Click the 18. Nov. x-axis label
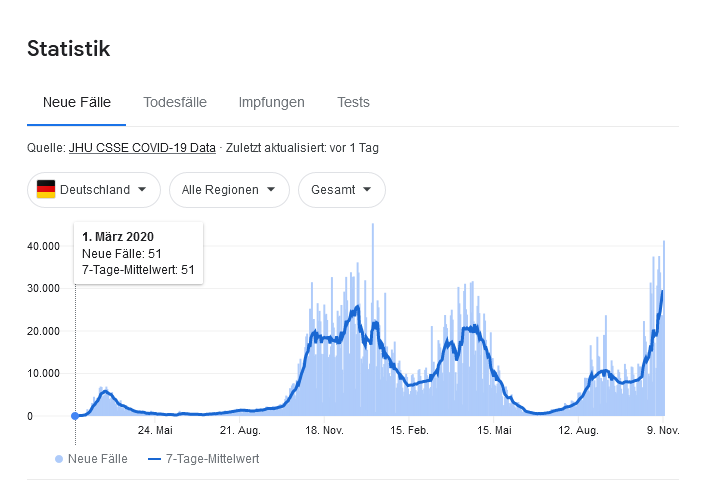 point(324,430)
